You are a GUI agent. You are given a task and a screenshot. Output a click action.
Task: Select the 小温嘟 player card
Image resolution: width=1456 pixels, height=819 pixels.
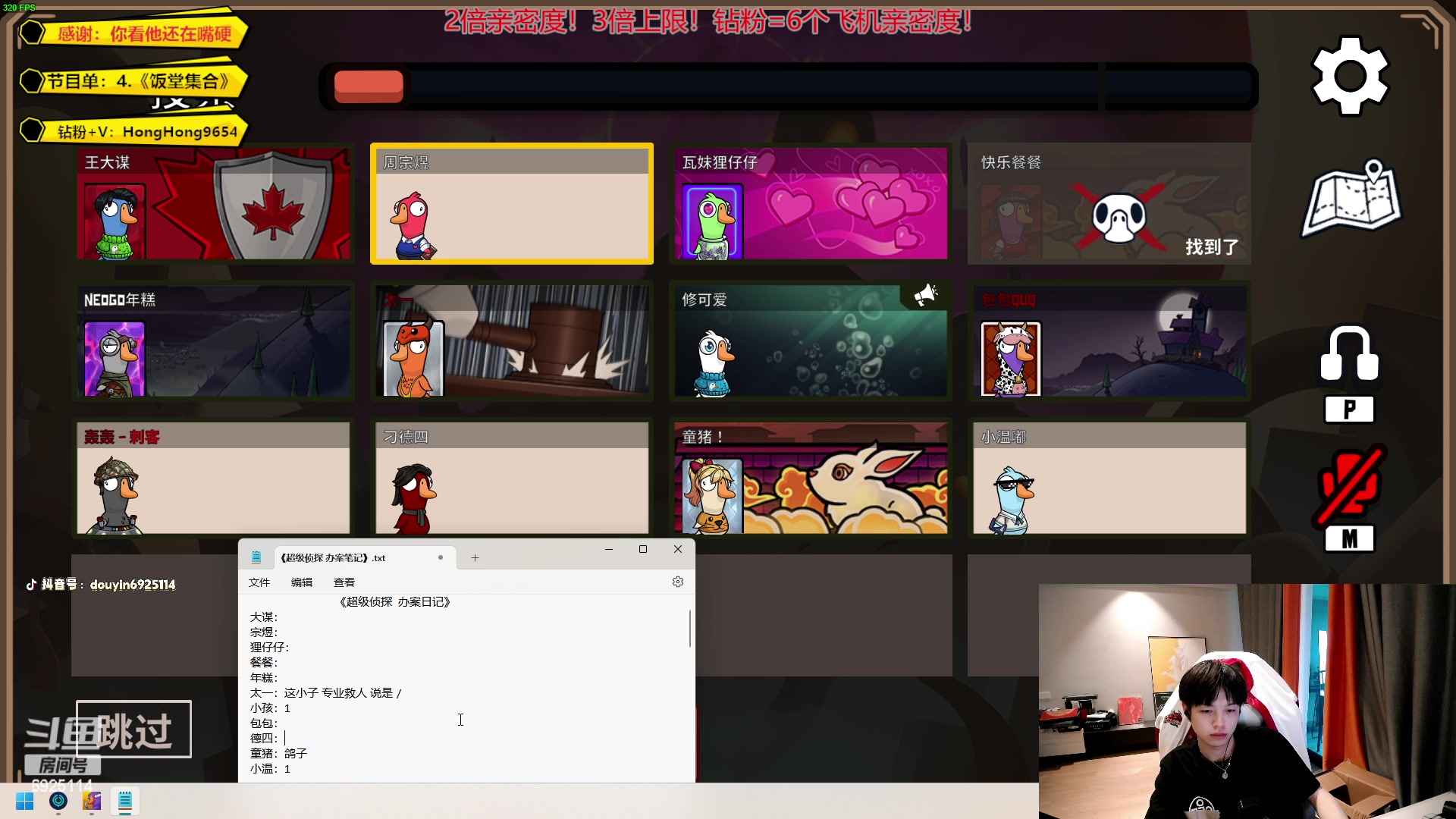(x=1109, y=478)
